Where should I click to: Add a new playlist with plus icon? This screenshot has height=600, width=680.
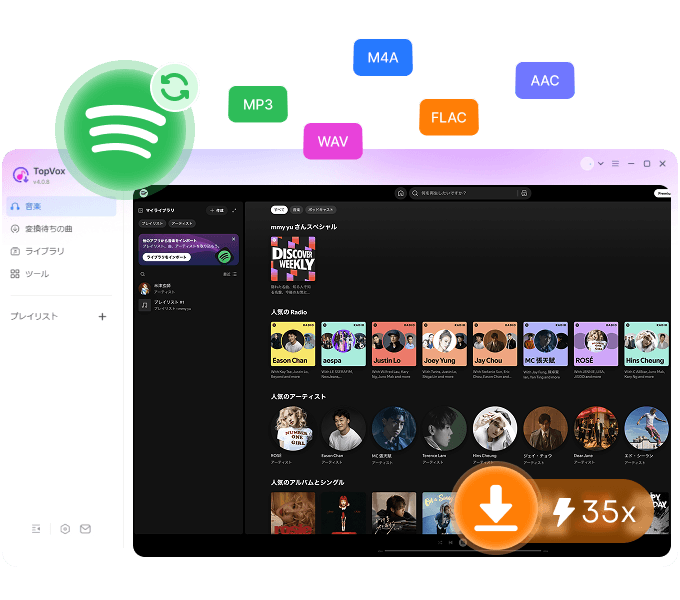[x=102, y=316]
